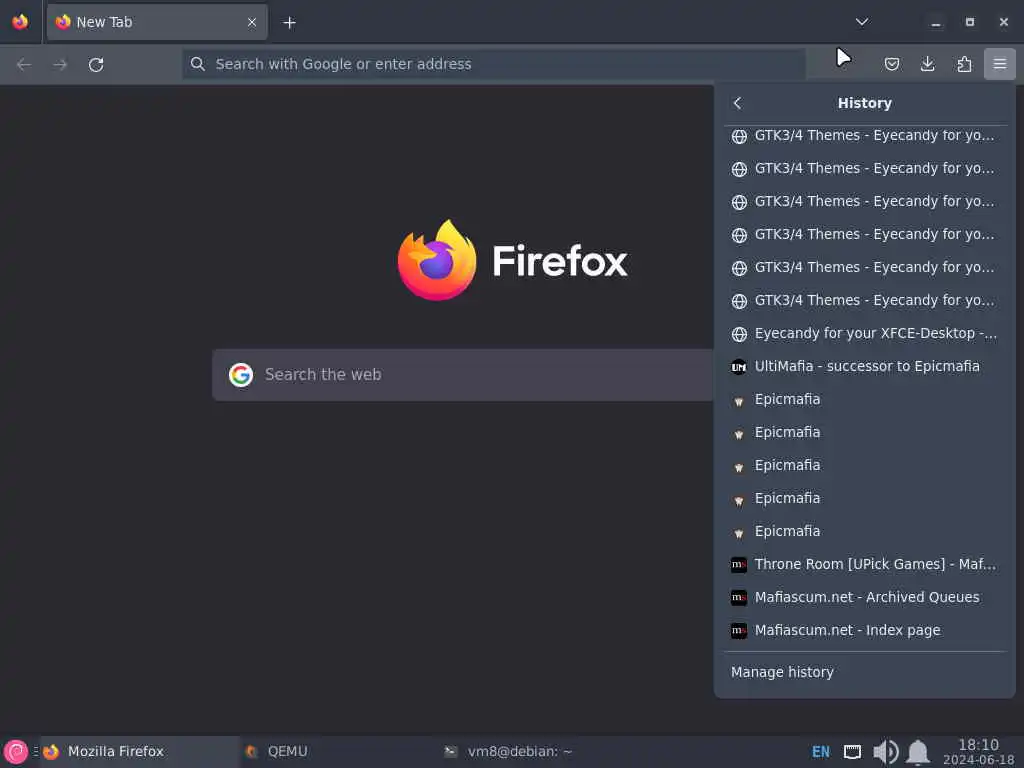Open Firefox View from the tab bar icon

20,22
